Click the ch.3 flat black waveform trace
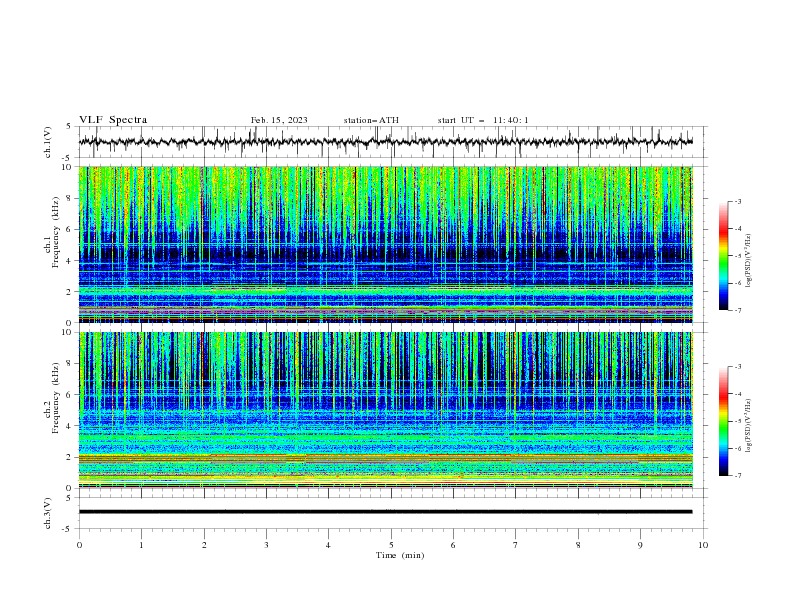Image resolution: width=792 pixels, height=612 pixels. click(385, 512)
